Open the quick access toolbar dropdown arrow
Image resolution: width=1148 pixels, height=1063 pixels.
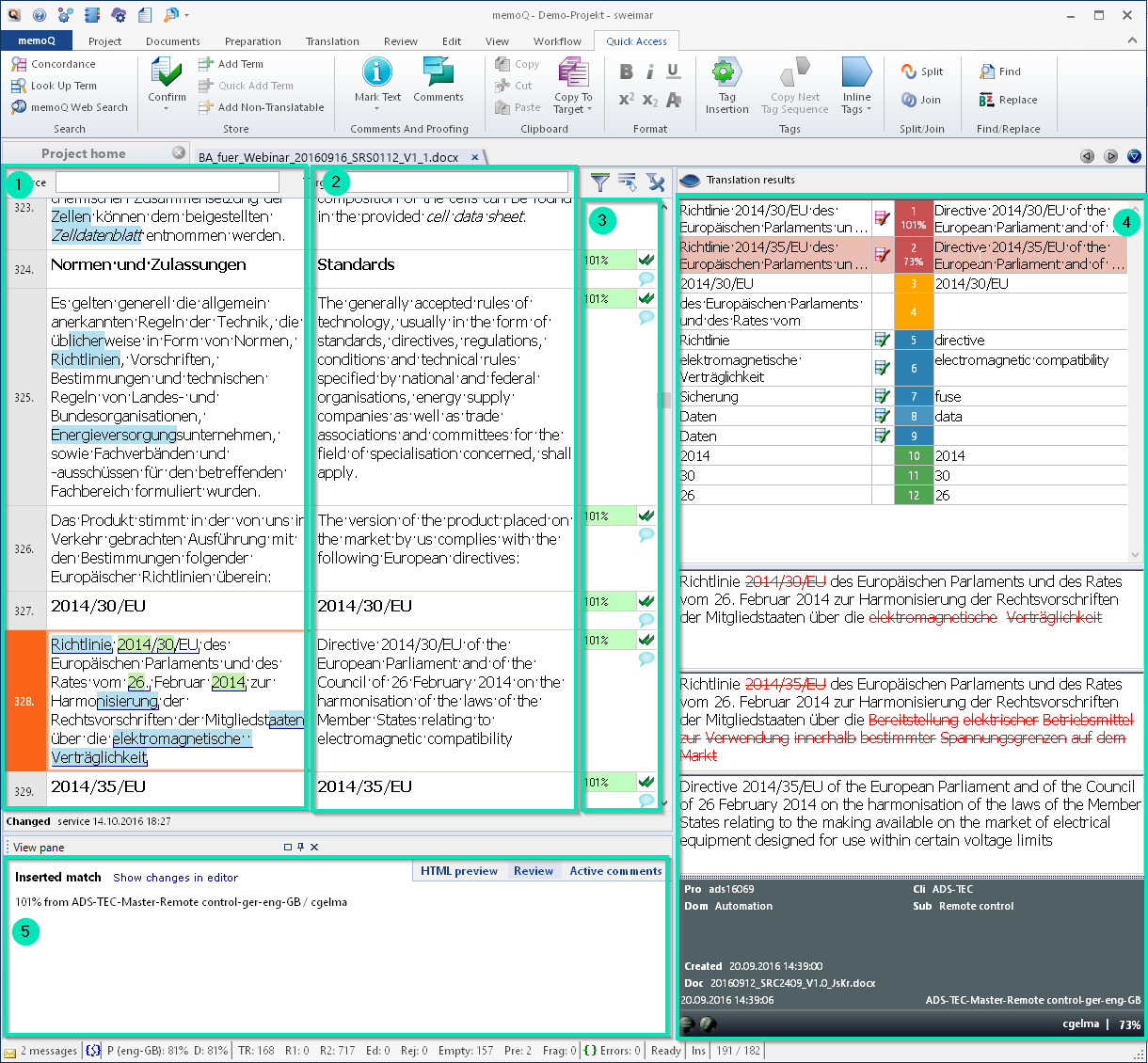187,15
